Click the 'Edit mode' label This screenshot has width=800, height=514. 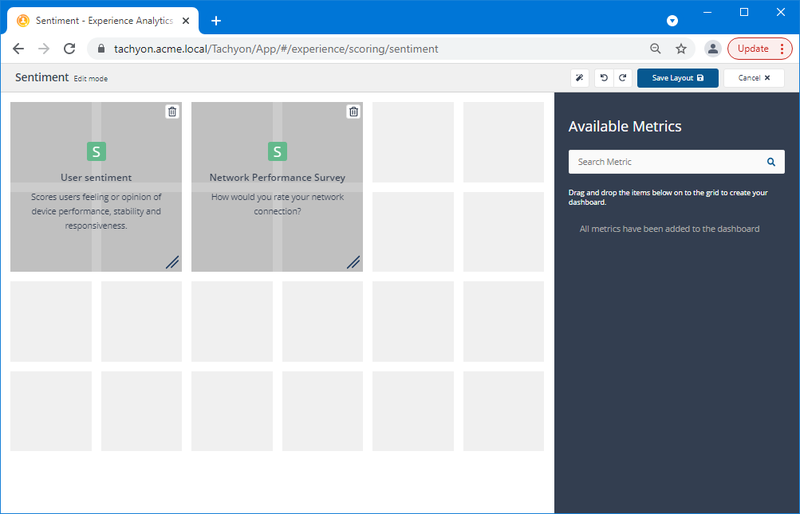tap(91, 79)
